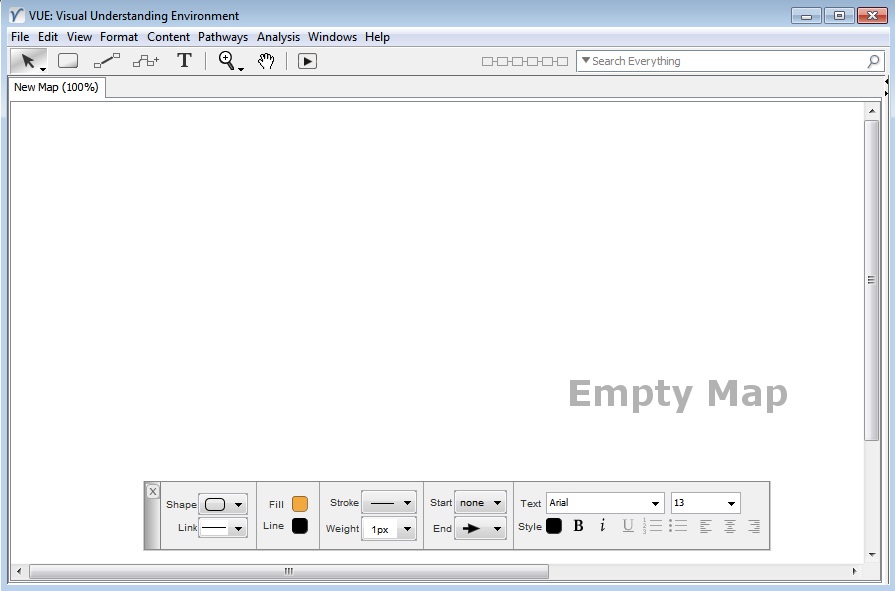Open the Pathways menu
The width and height of the screenshot is (895, 591).
coord(223,36)
